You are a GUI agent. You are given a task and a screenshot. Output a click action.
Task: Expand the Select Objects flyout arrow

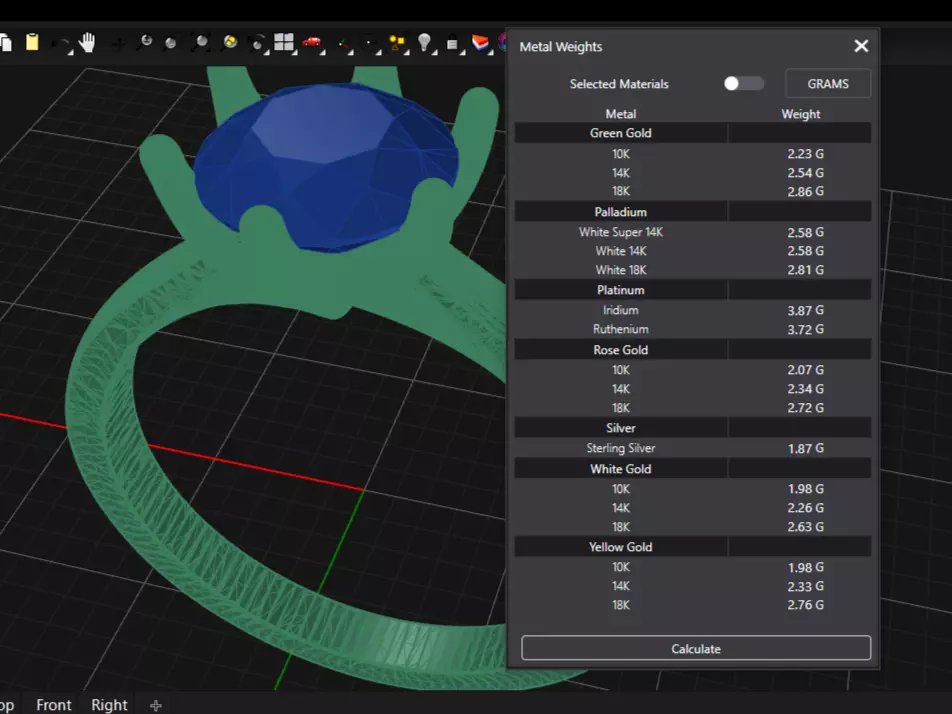pos(406,53)
